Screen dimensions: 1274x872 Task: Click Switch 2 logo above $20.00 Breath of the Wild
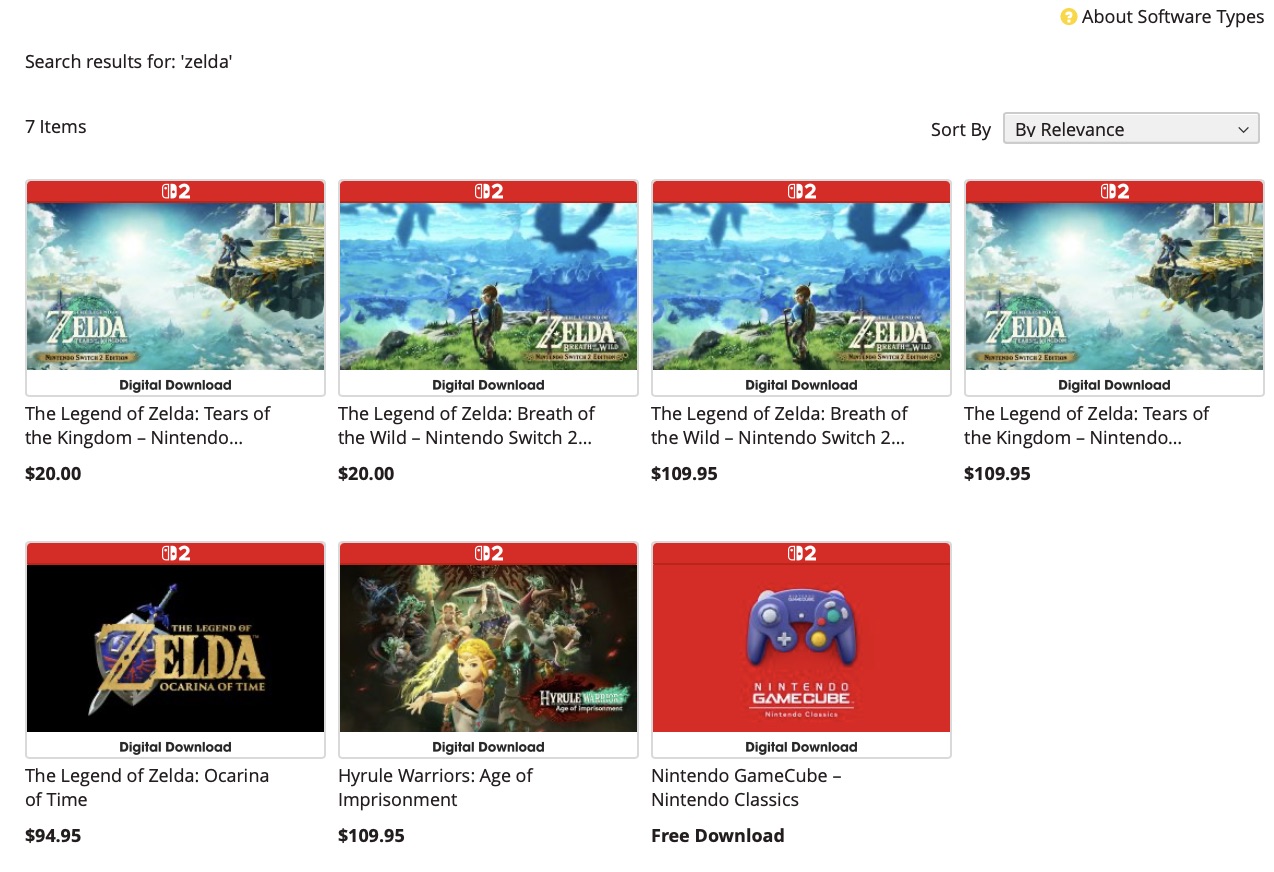(x=489, y=191)
